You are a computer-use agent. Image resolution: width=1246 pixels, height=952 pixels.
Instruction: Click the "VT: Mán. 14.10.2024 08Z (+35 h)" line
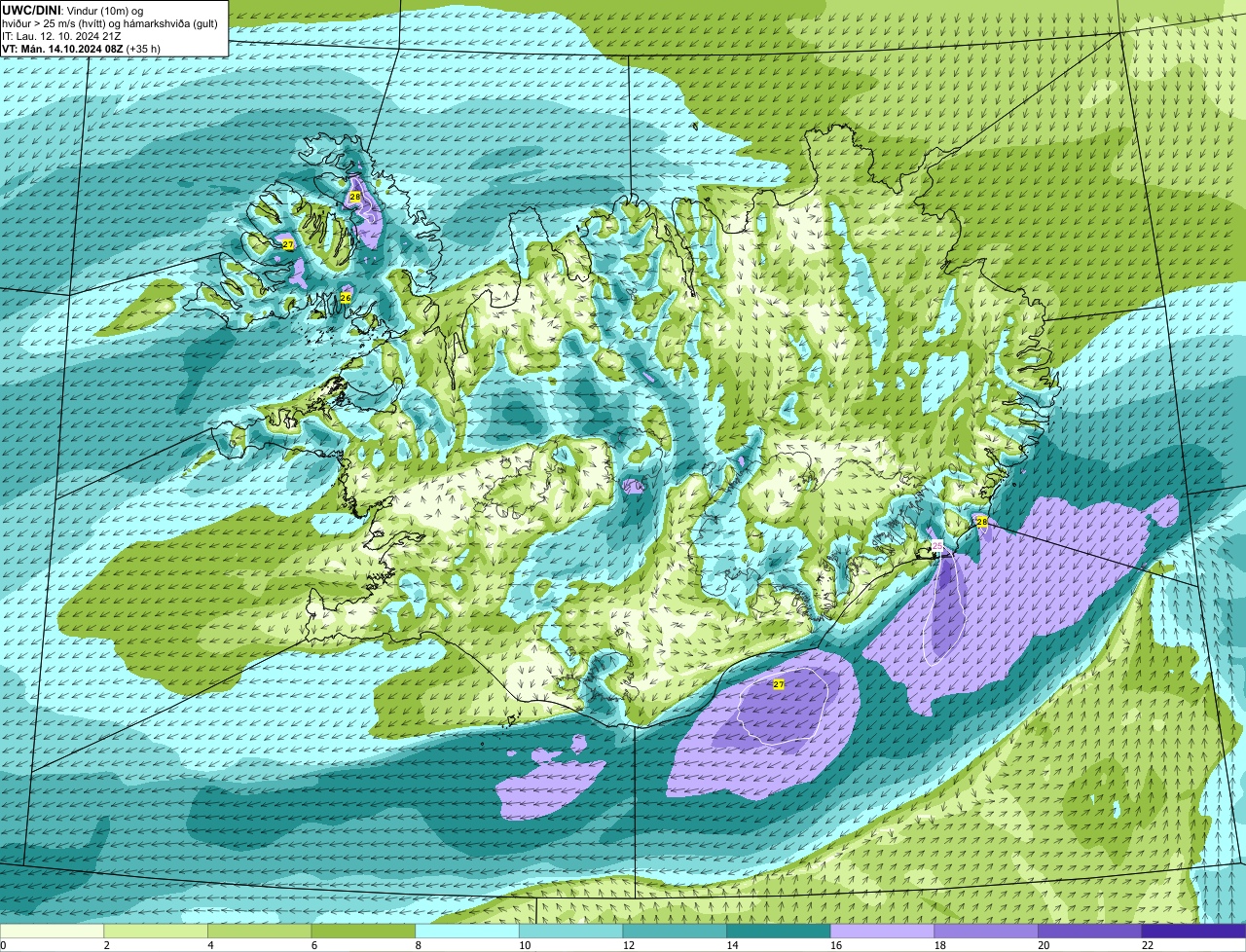[82, 49]
